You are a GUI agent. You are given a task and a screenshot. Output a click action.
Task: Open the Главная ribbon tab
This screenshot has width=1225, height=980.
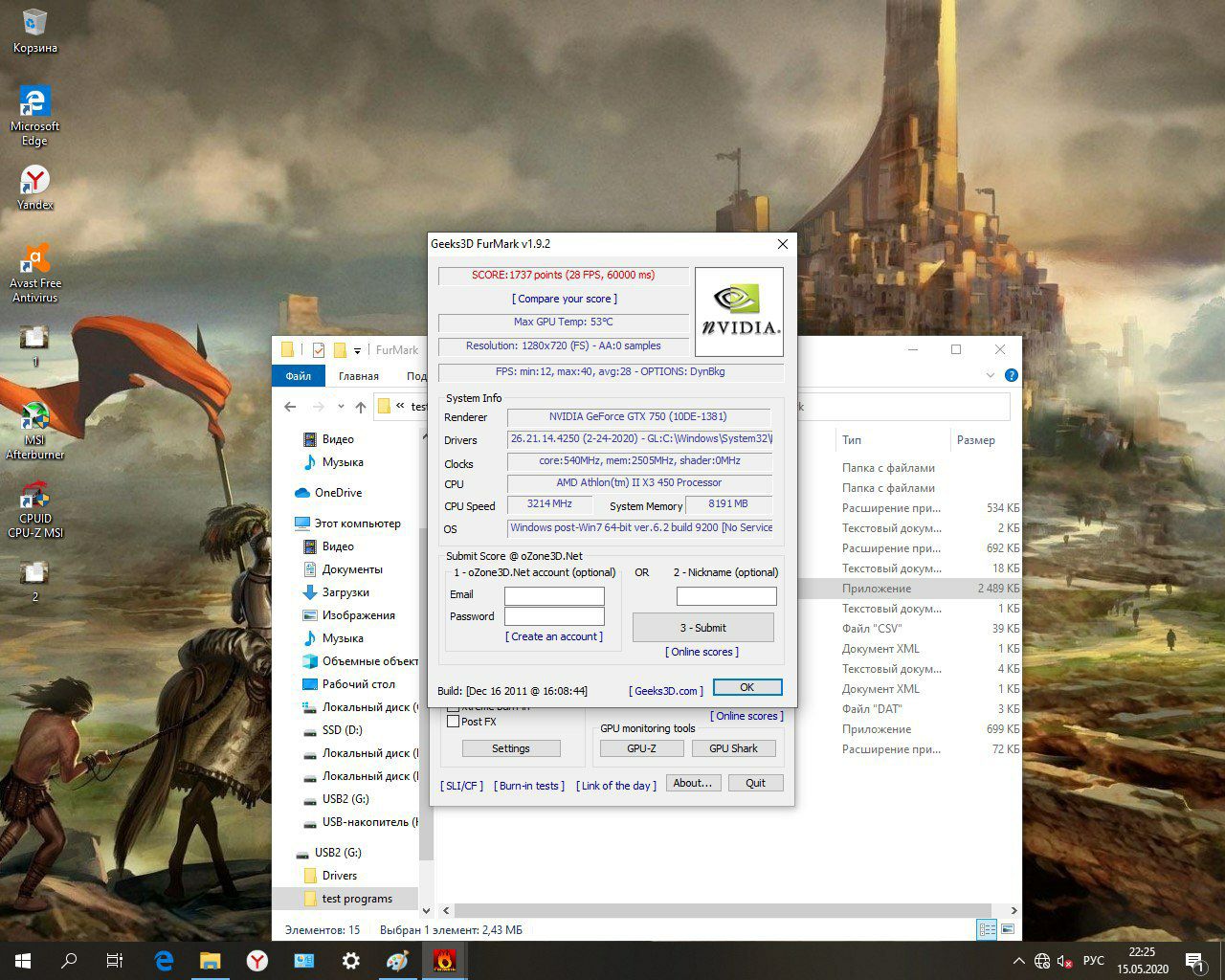click(359, 376)
